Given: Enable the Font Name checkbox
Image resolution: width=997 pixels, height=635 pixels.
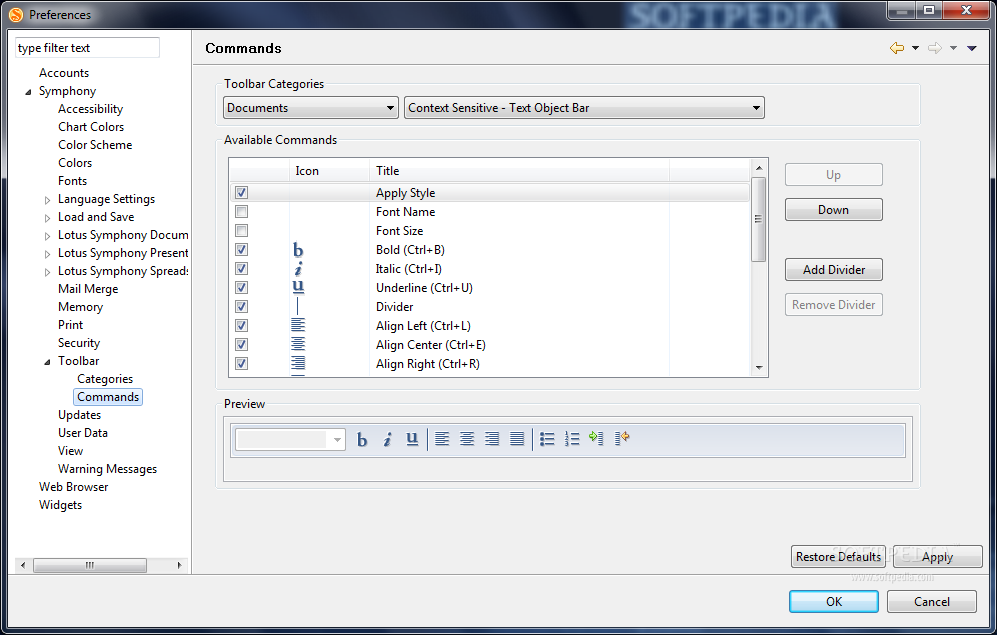Looking at the screenshot, I should pyautogui.click(x=242, y=212).
